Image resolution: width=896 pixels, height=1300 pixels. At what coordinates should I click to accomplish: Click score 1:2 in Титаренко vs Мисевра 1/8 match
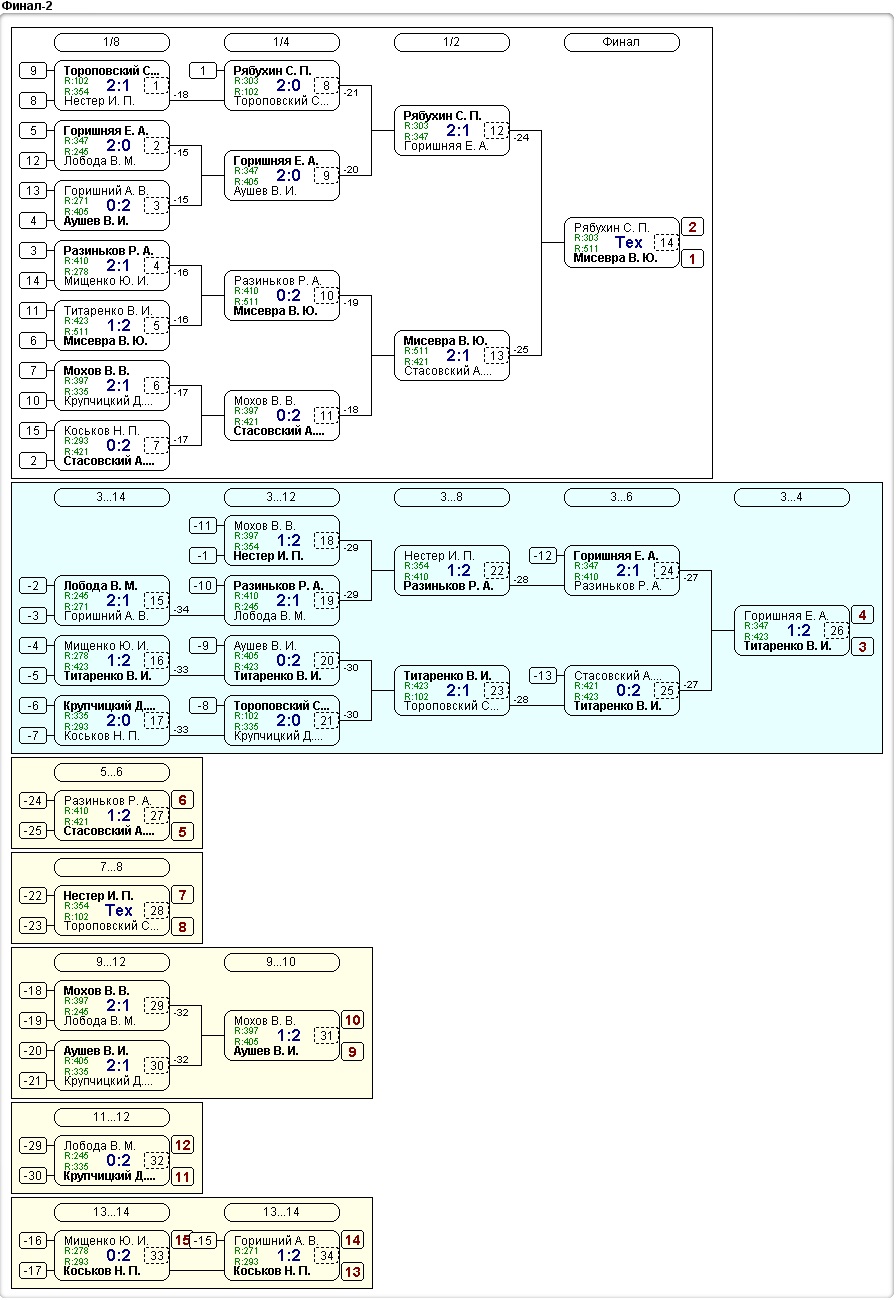[118, 325]
